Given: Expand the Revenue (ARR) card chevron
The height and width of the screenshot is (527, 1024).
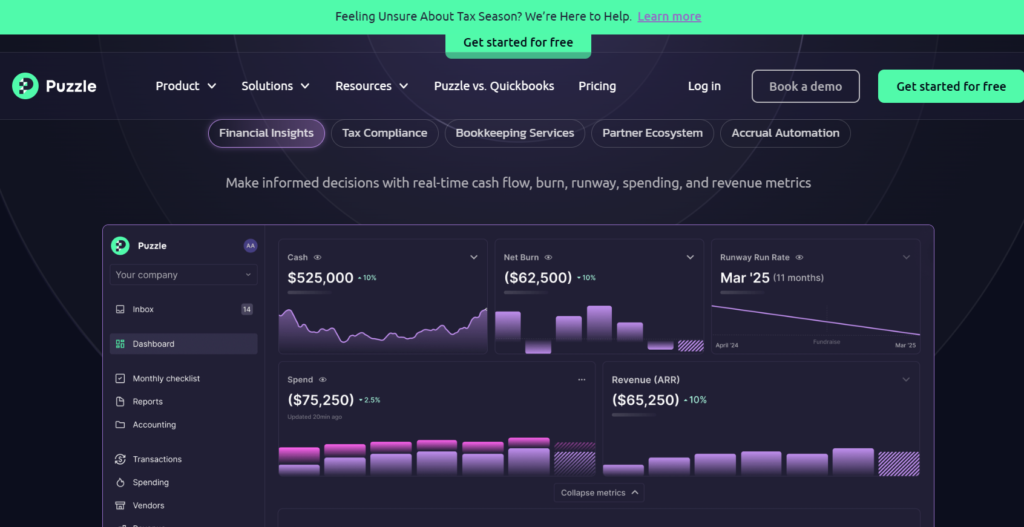Looking at the screenshot, I should coord(906,379).
